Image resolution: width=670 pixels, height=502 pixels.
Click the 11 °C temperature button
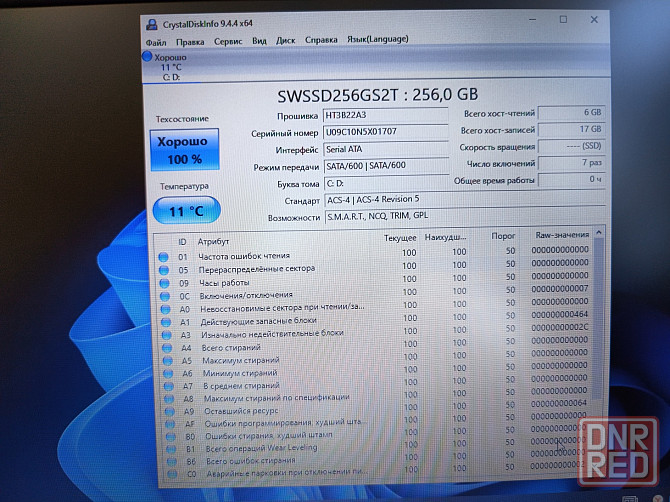click(x=185, y=211)
